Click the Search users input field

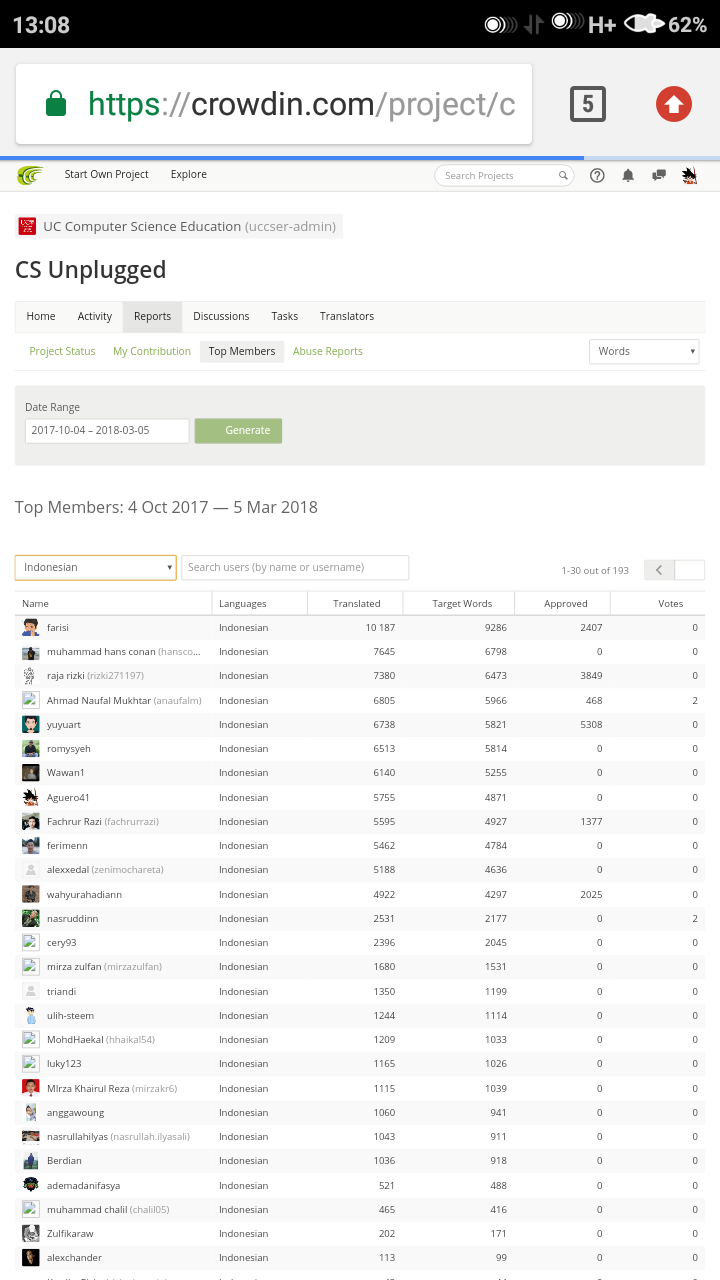295,567
